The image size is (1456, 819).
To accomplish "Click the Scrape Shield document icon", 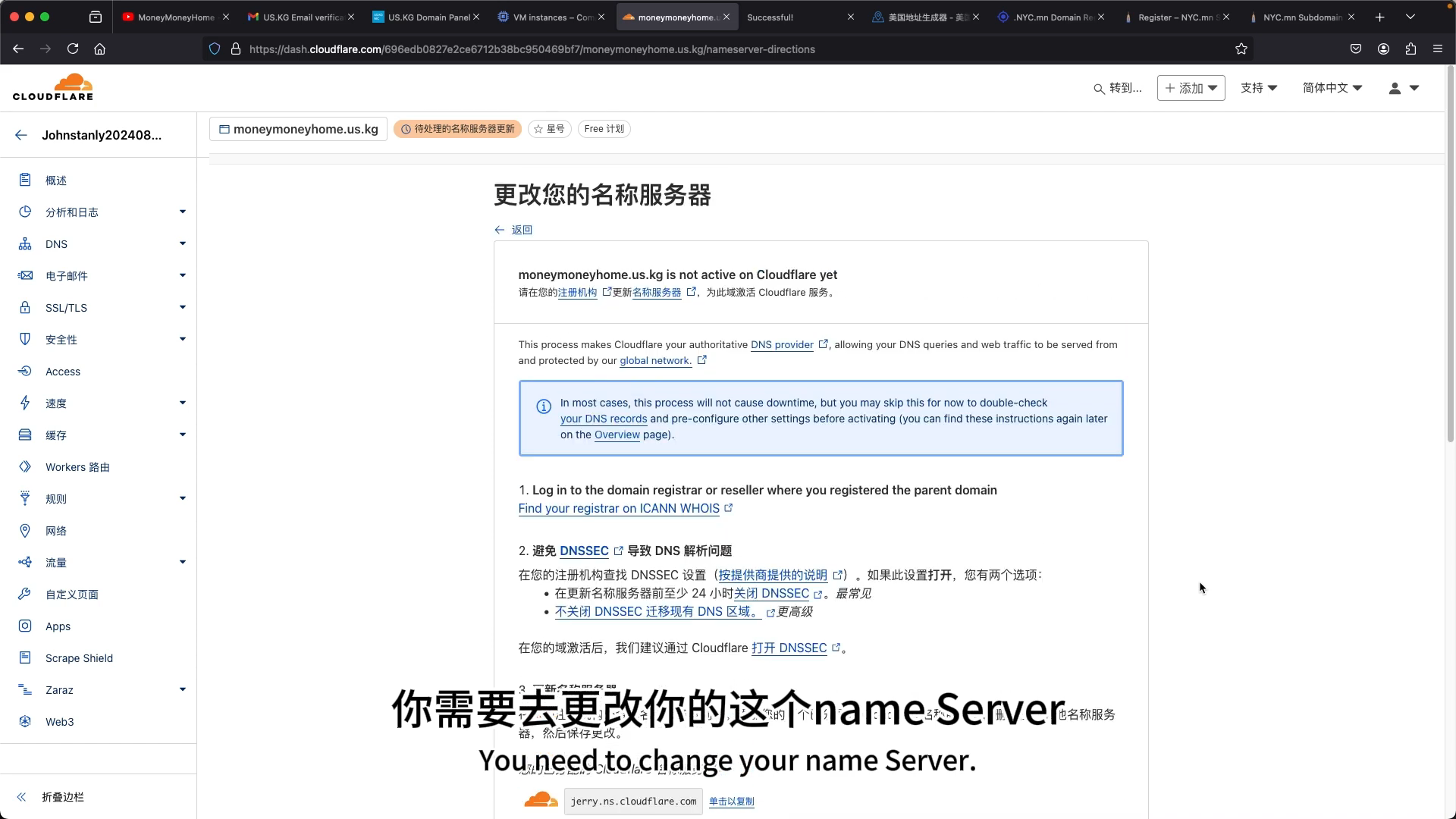I will pos(25,657).
